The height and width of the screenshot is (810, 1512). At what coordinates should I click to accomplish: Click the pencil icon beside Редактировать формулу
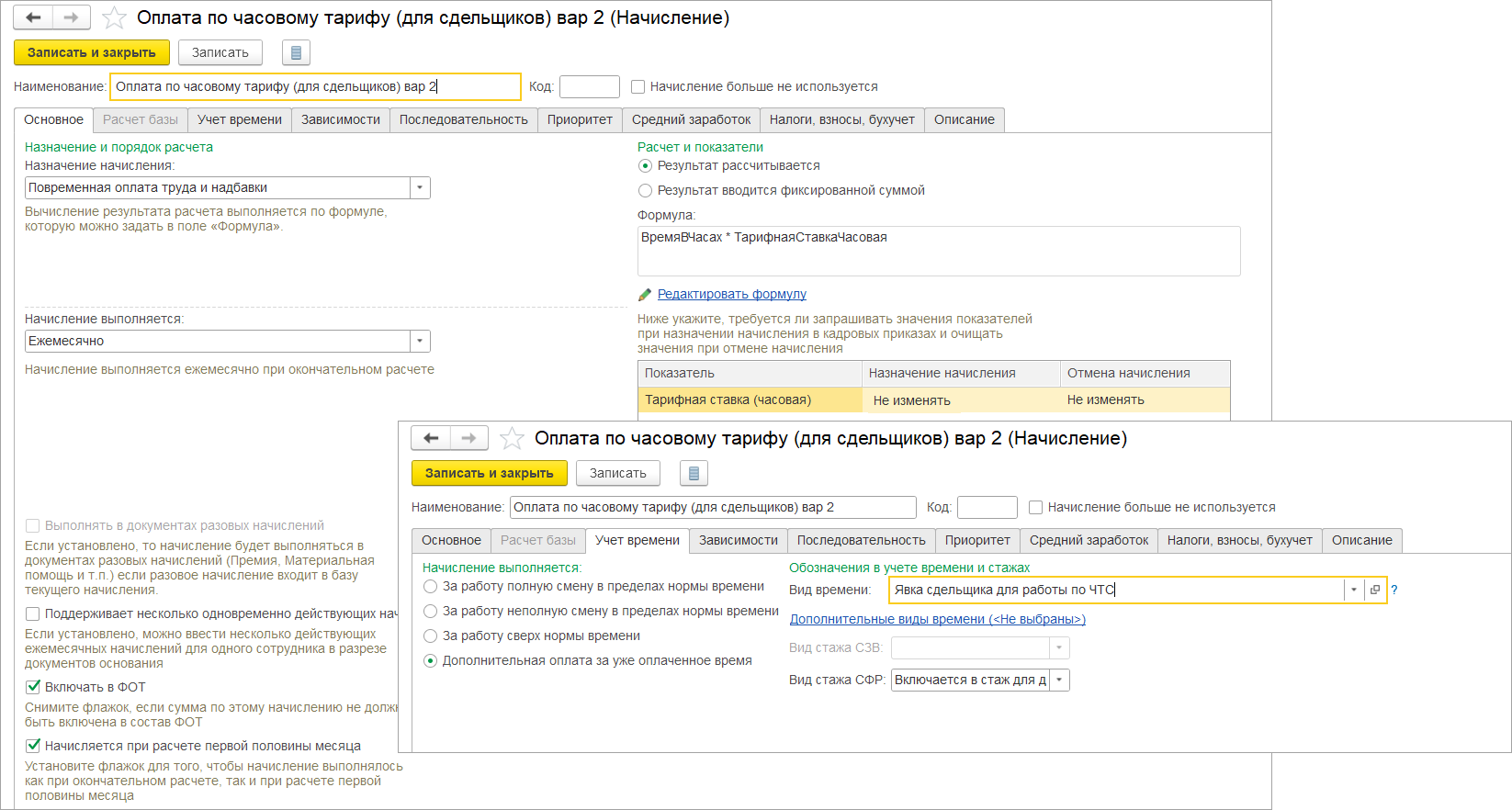[645, 295]
